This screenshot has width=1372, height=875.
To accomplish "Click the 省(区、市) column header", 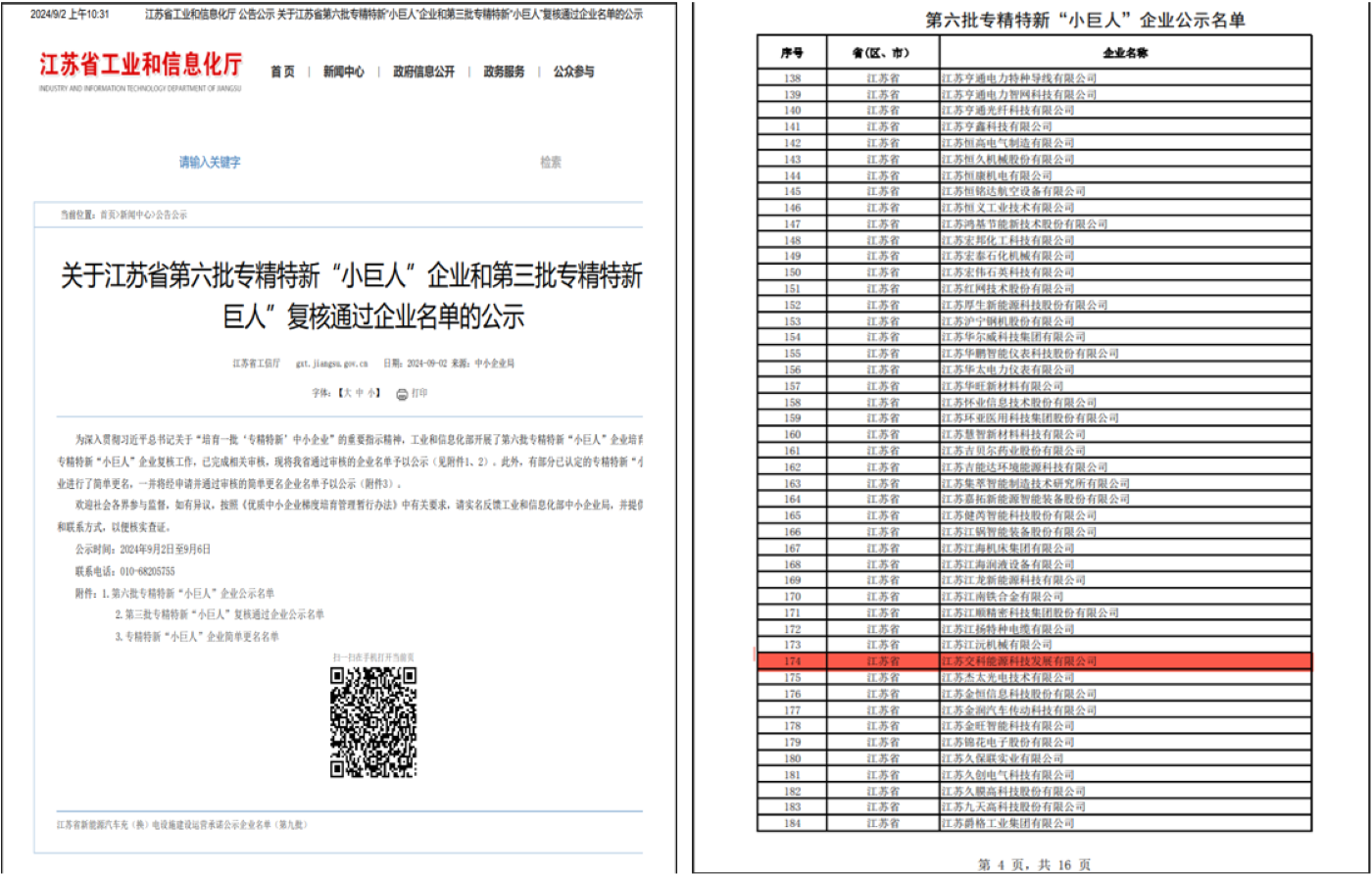I will (883, 52).
